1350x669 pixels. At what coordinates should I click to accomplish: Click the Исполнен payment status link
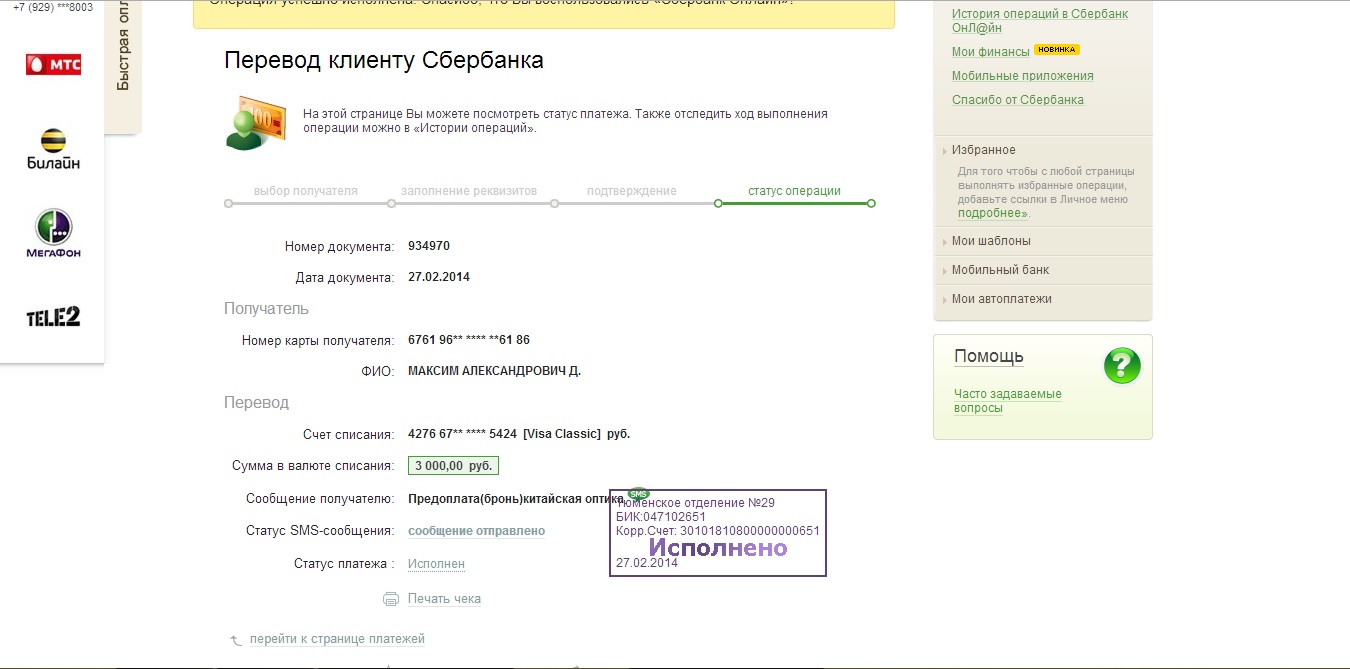coord(436,564)
